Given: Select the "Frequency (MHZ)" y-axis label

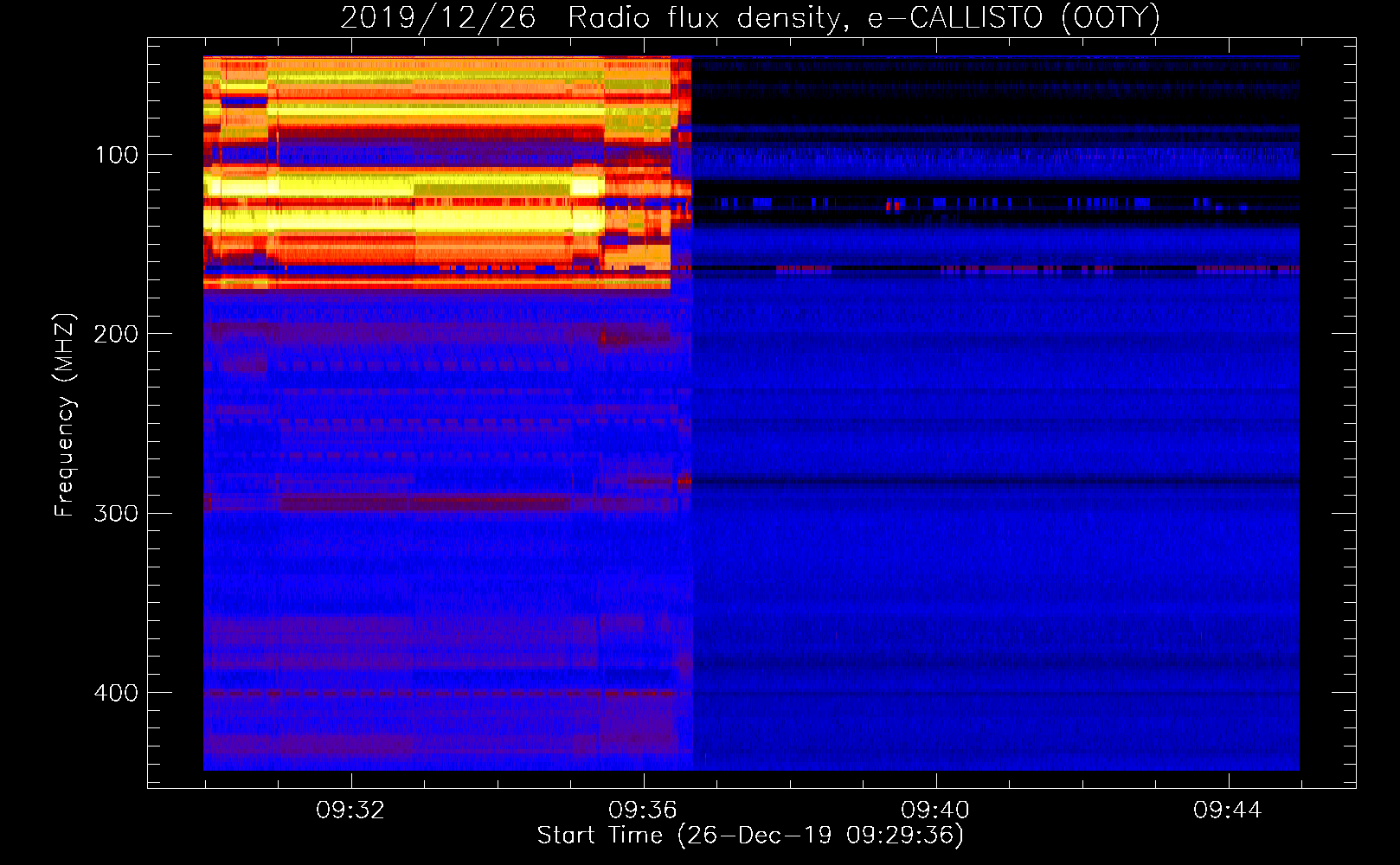Looking at the screenshot, I should point(65,415).
